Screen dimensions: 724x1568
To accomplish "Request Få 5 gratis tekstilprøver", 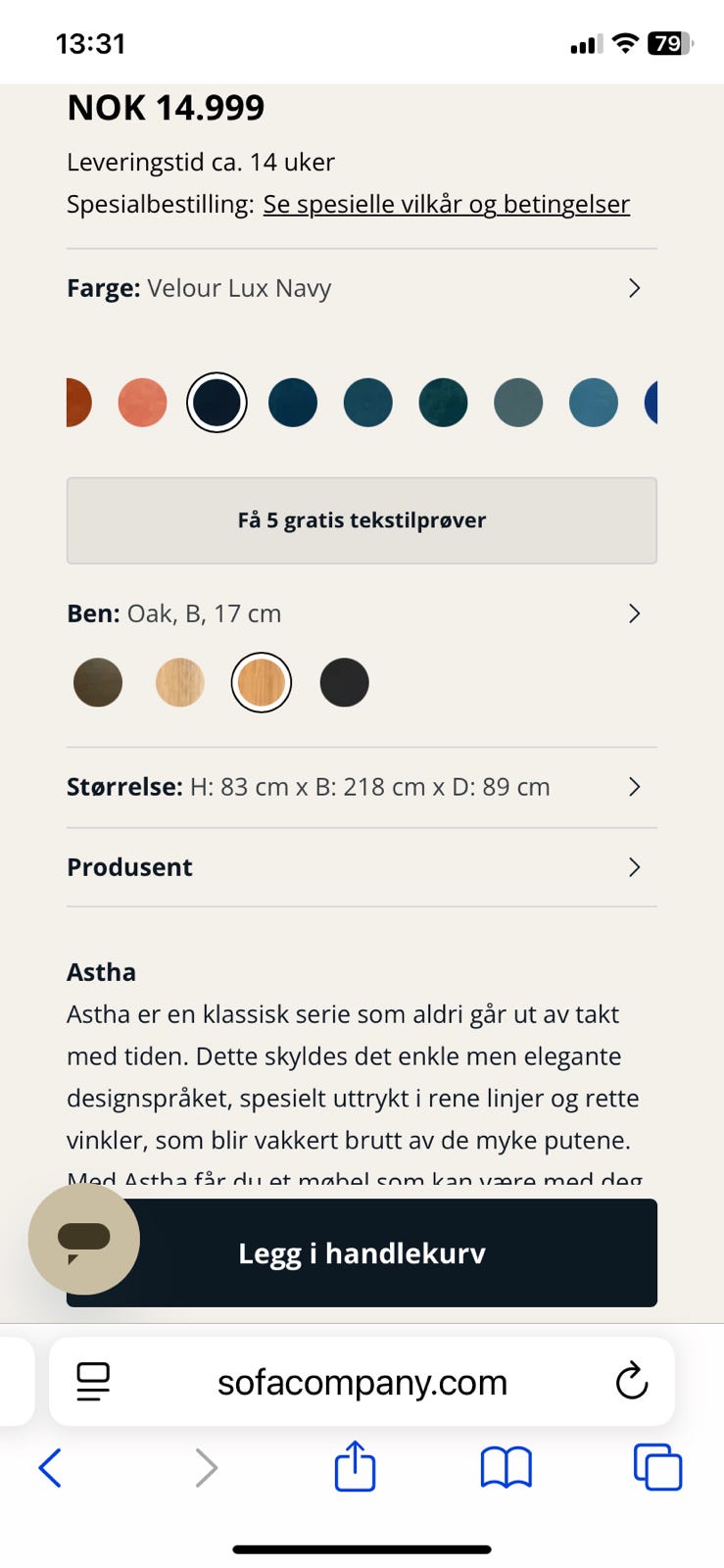I will coord(362,520).
